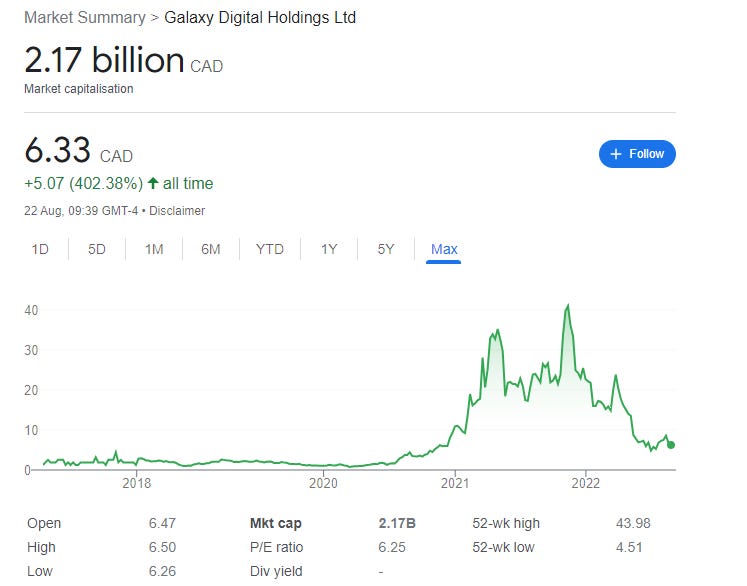Click the High value 6.50
Screen dimensions: 747x586
coord(162,547)
